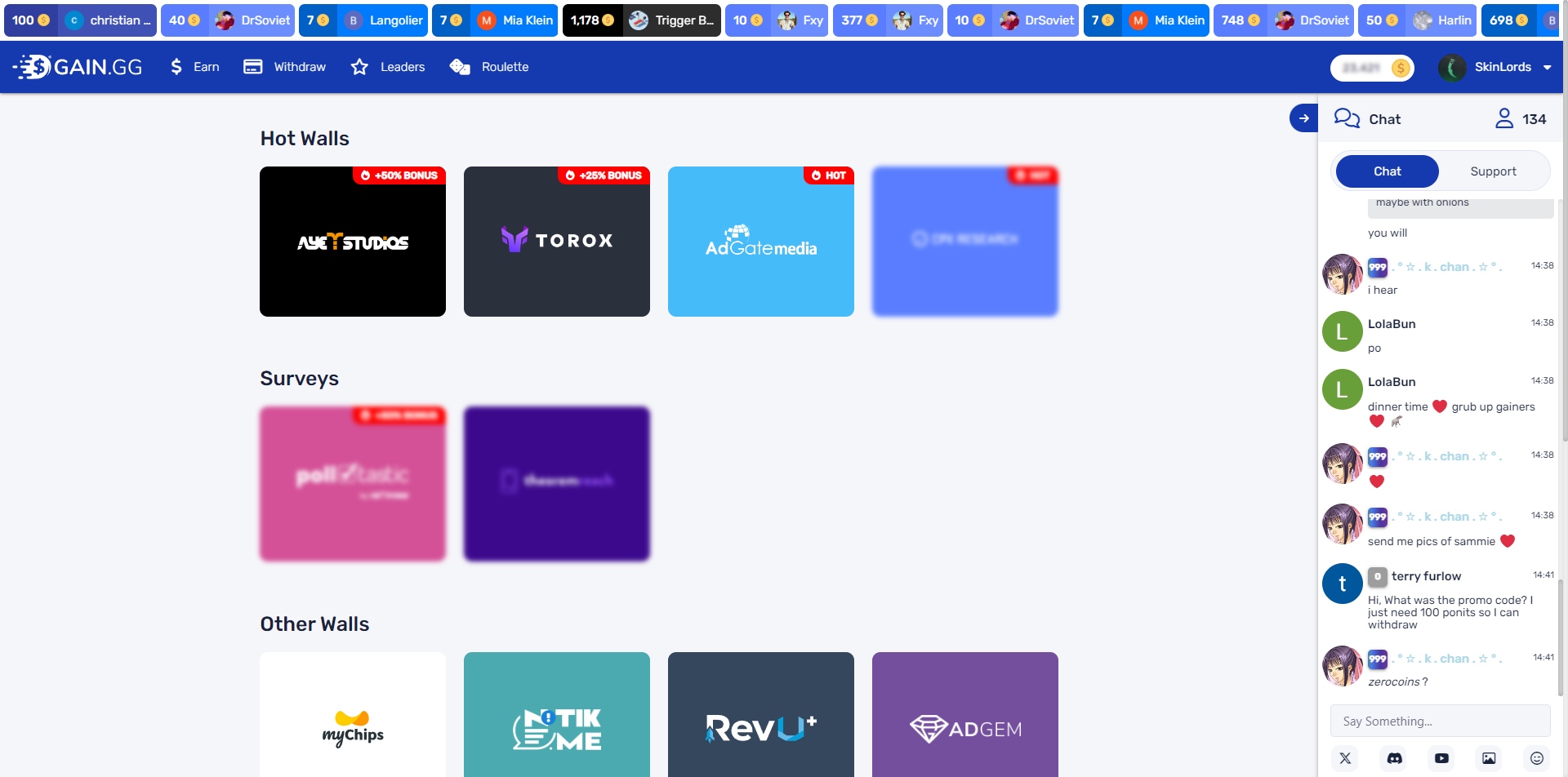
Task: Click LolaBun's avatar beside the 'po' message
Action: [x=1342, y=331]
